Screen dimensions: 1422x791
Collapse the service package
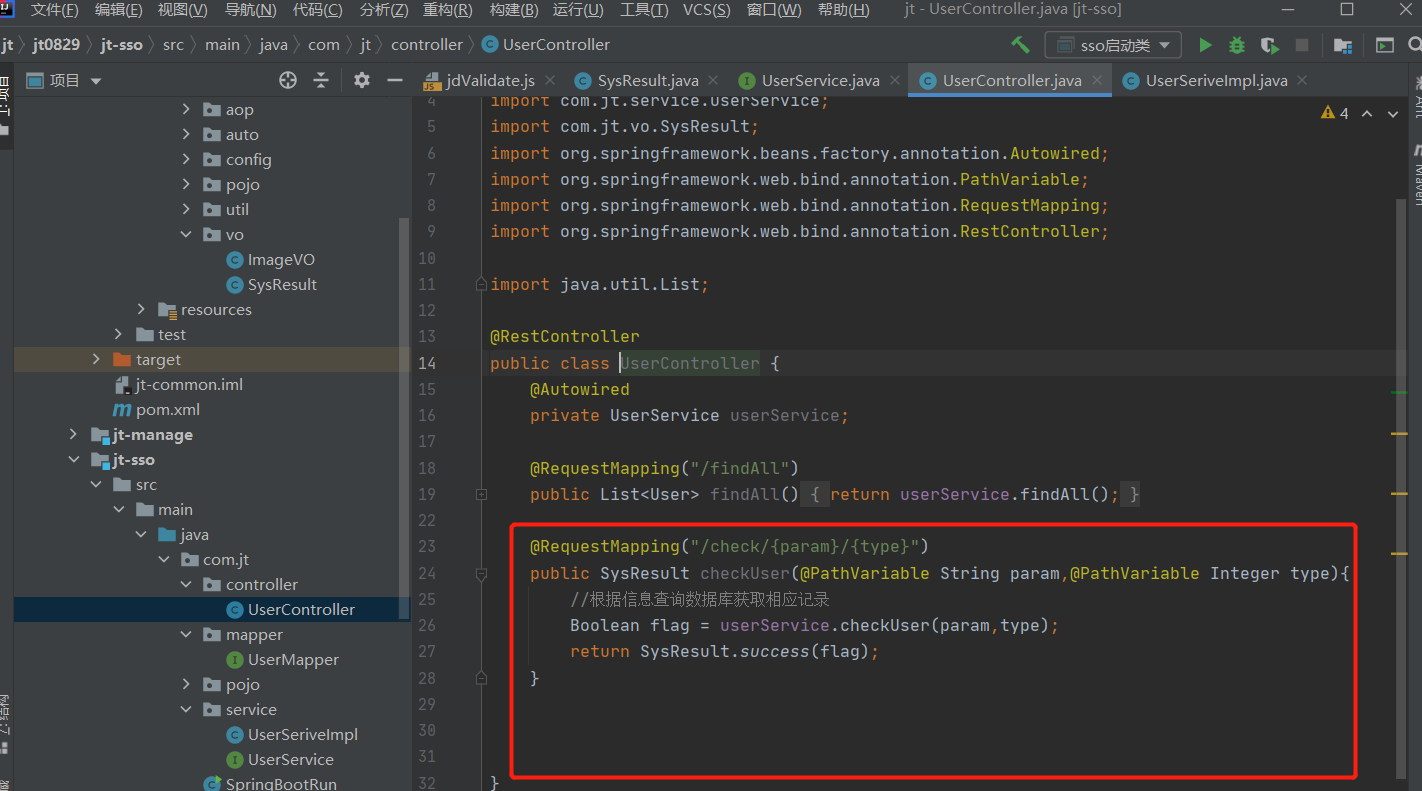click(x=186, y=709)
